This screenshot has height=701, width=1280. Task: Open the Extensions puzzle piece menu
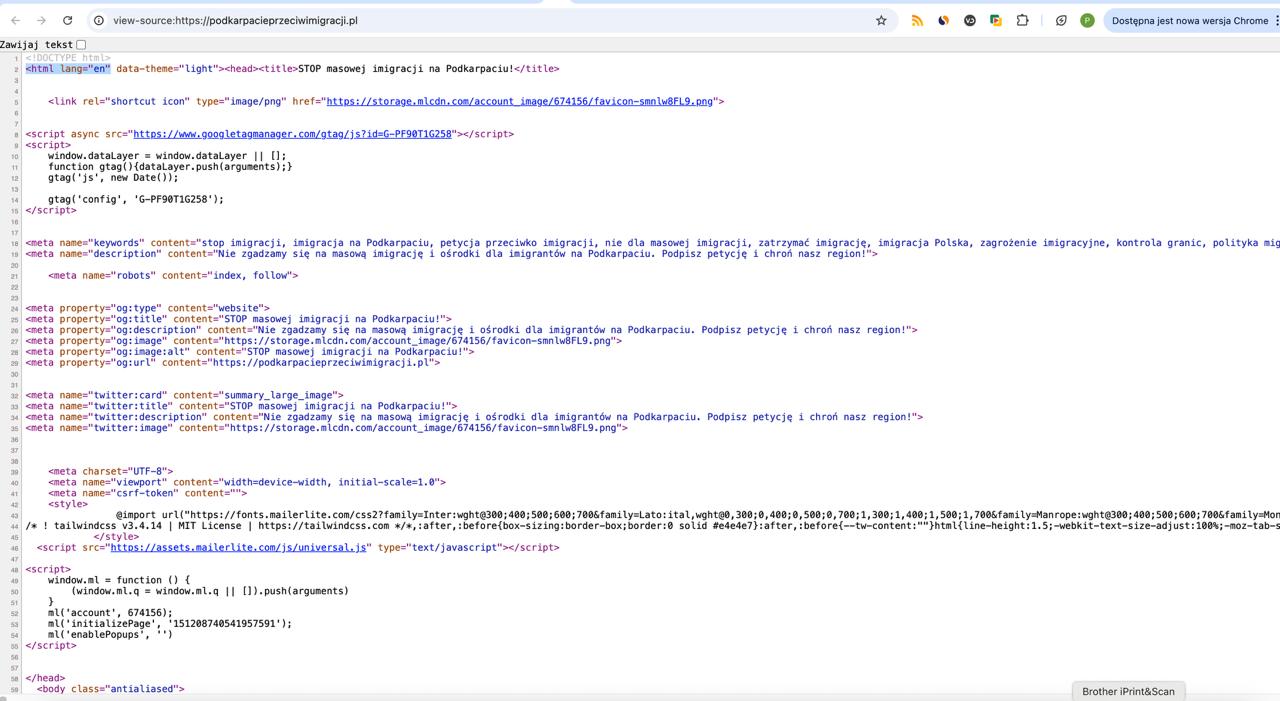pyautogui.click(x=1022, y=20)
